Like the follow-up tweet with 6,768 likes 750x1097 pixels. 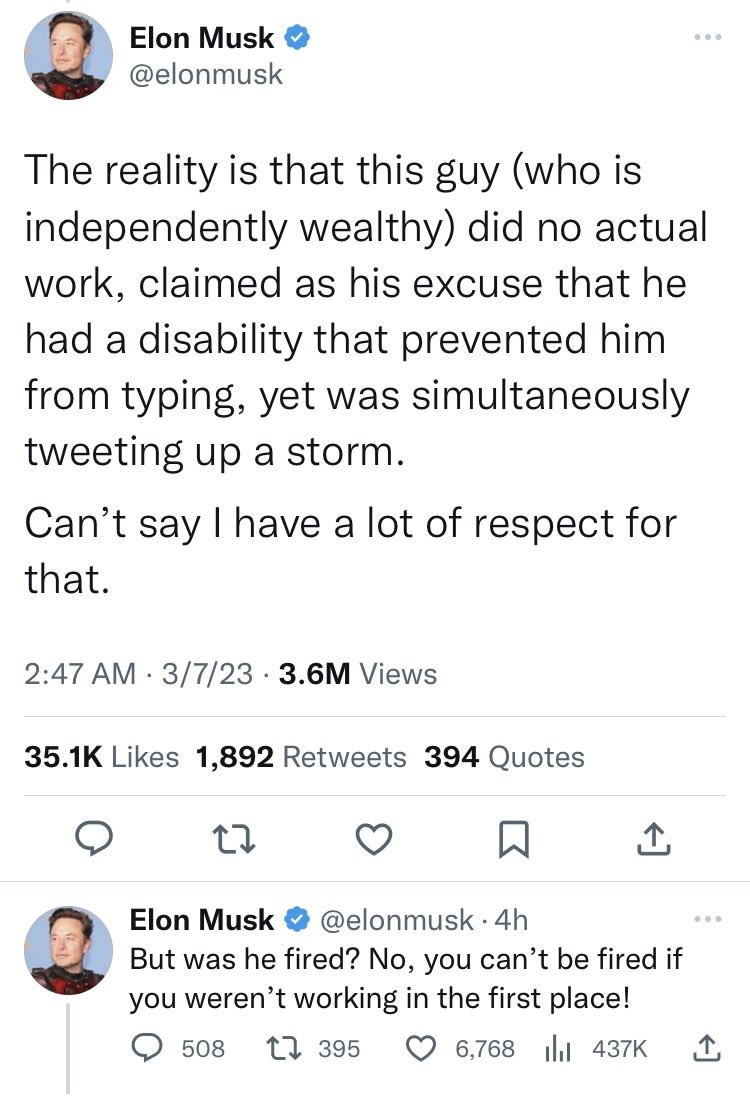point(424,1048)
